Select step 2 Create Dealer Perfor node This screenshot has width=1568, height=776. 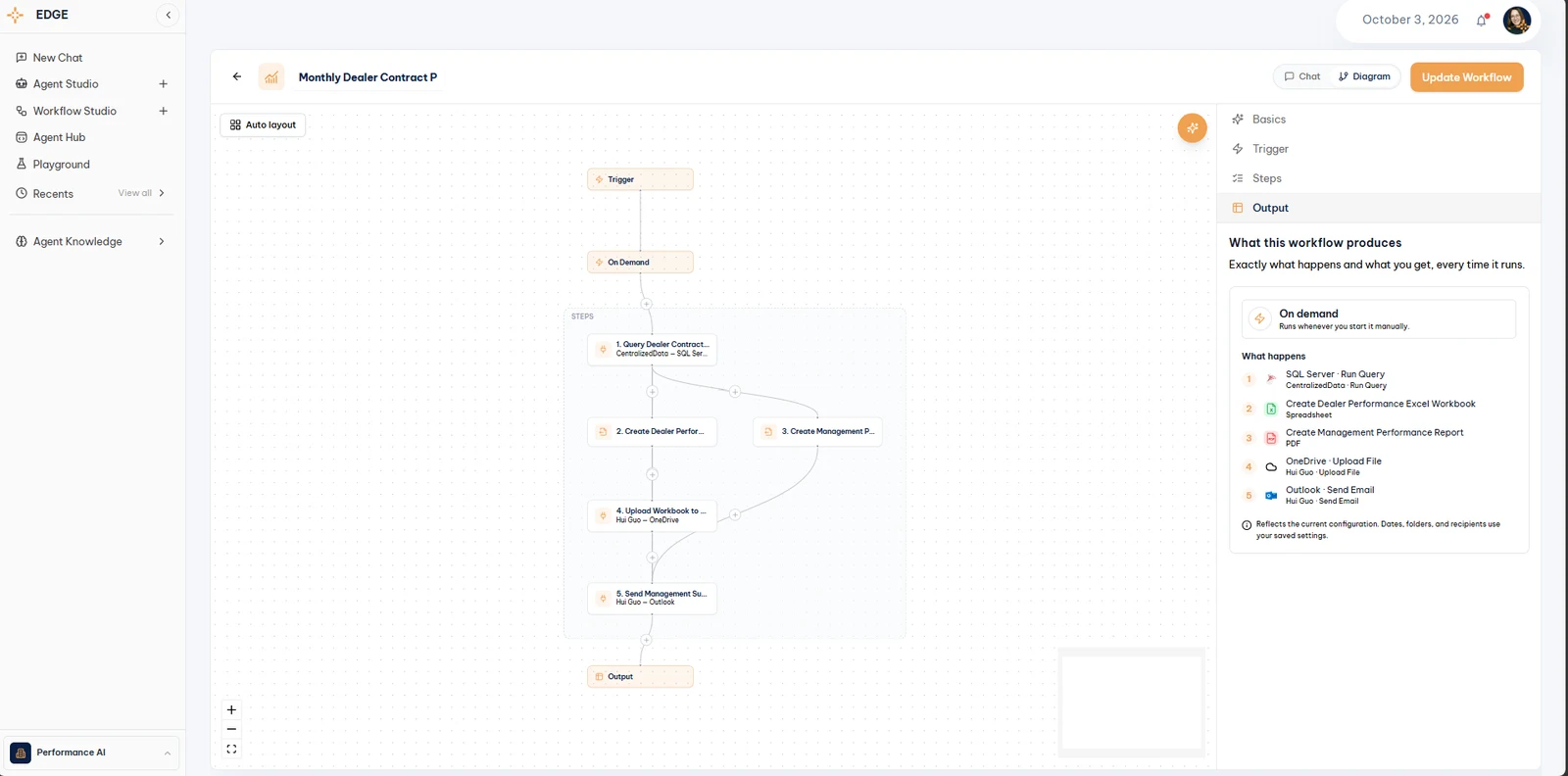(x=652, y=432)
